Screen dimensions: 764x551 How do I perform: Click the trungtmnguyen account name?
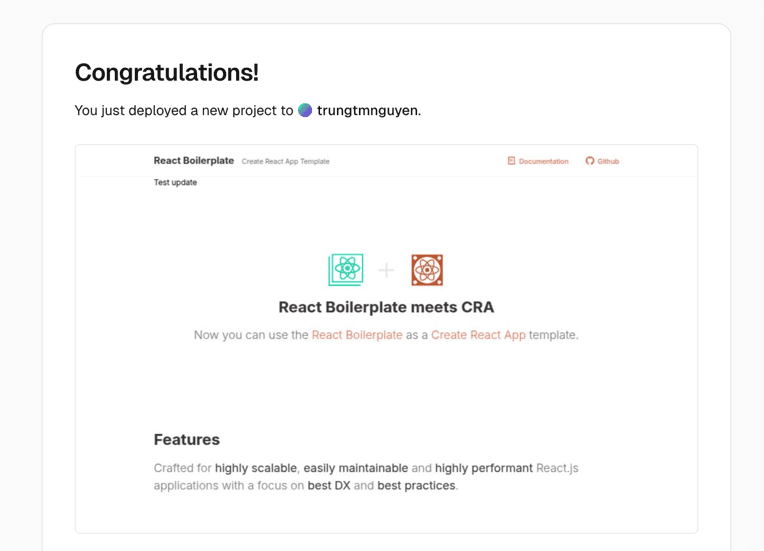click(x=368, y=111)
